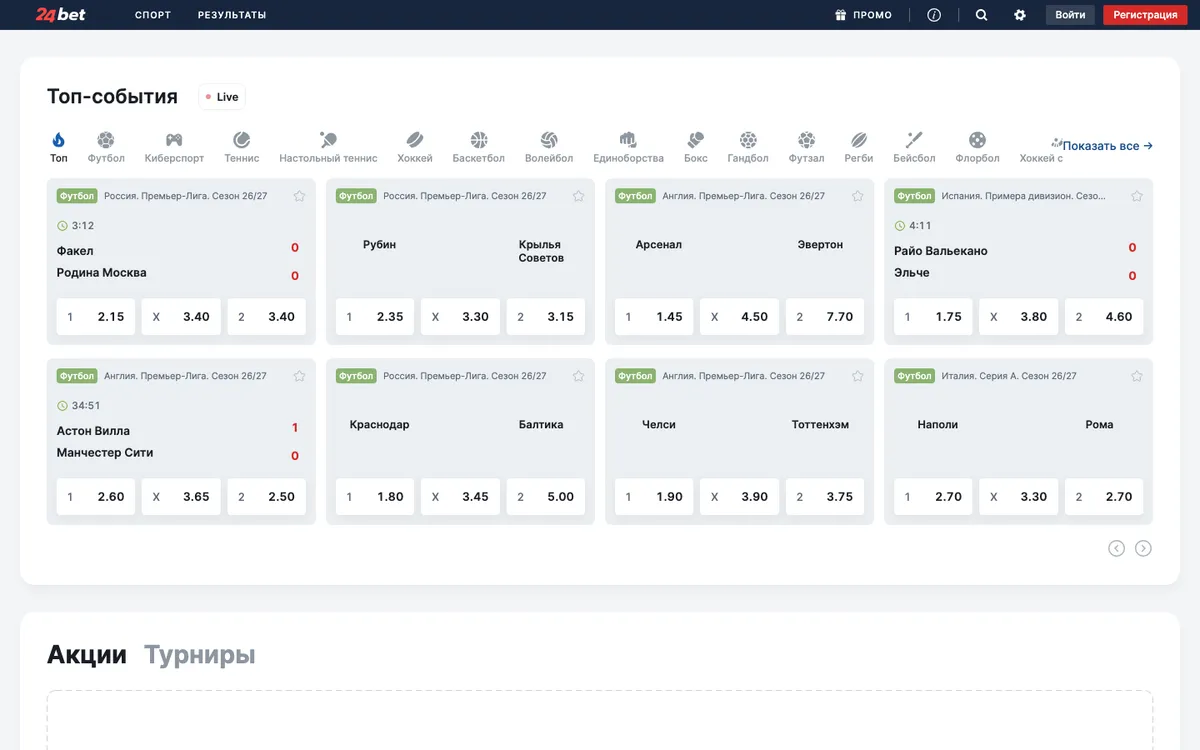Select the Топ category tab
The width and height of the screenshot is (1200, 750).
pos(59,147)
